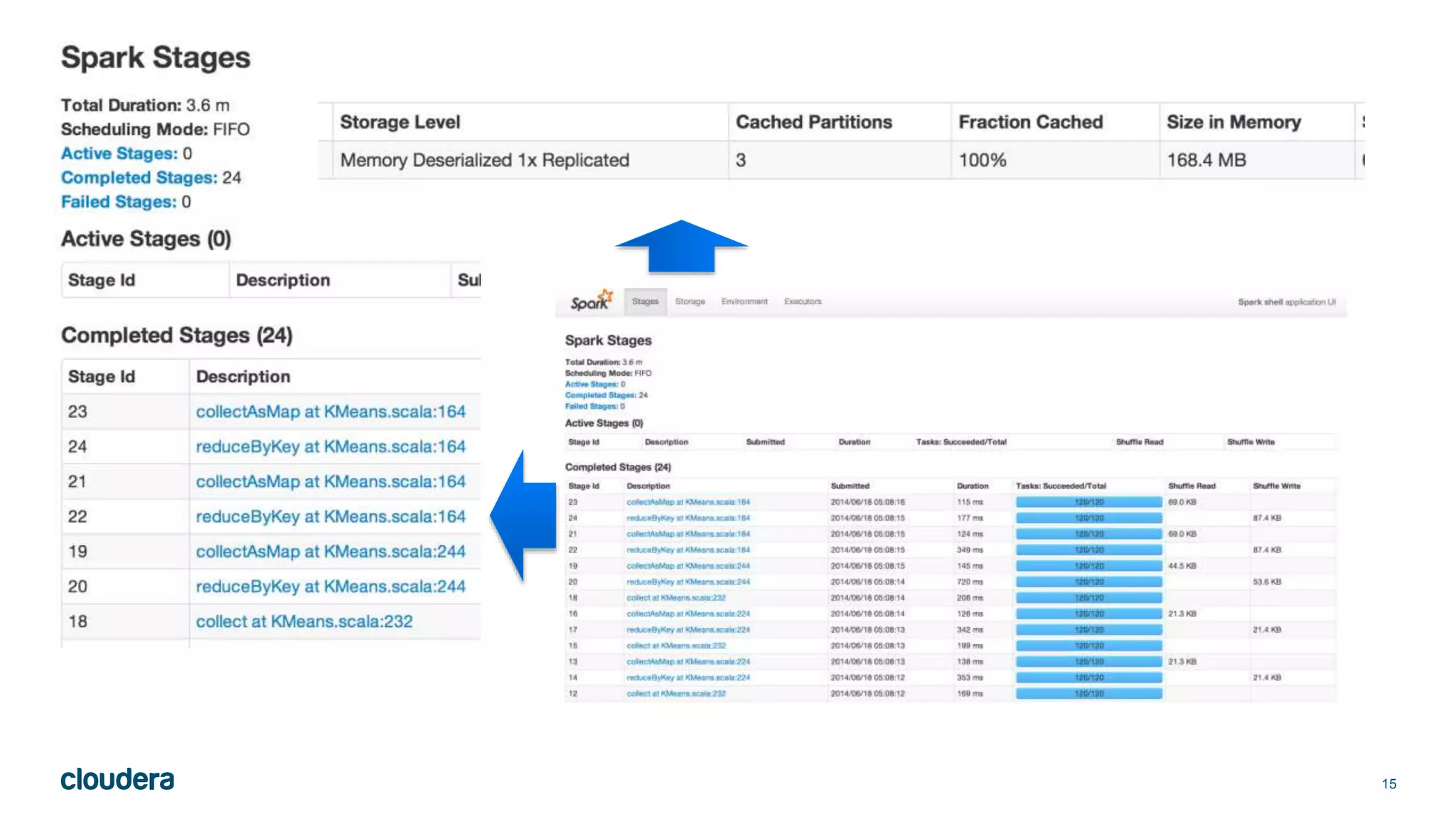Open stage 24 reduceByKey at KMeans.scala:164

331,446
